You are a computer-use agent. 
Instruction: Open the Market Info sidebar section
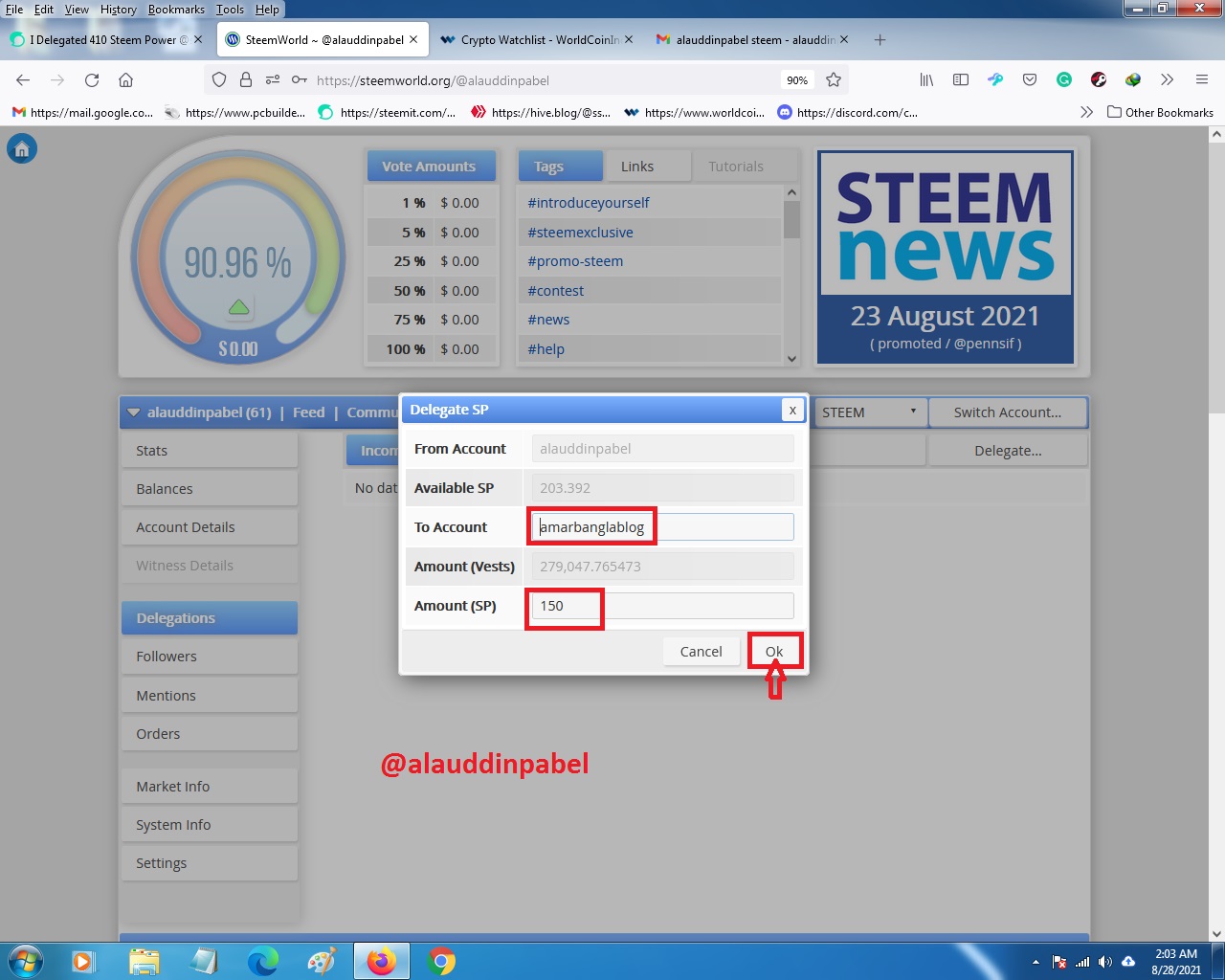(x=210, y=787)
